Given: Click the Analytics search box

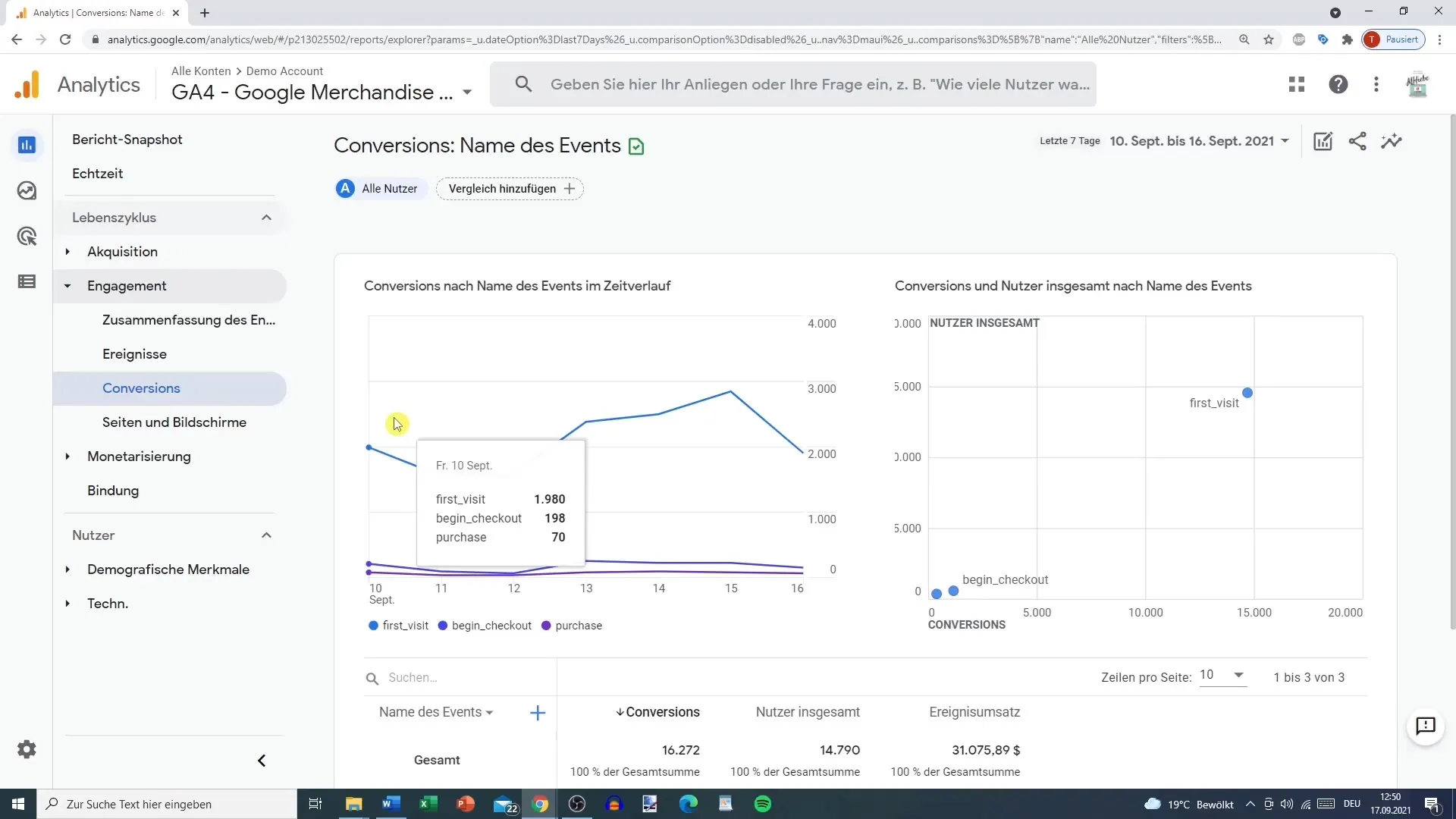Looking at the screenshot, I should tap(793, 84).
